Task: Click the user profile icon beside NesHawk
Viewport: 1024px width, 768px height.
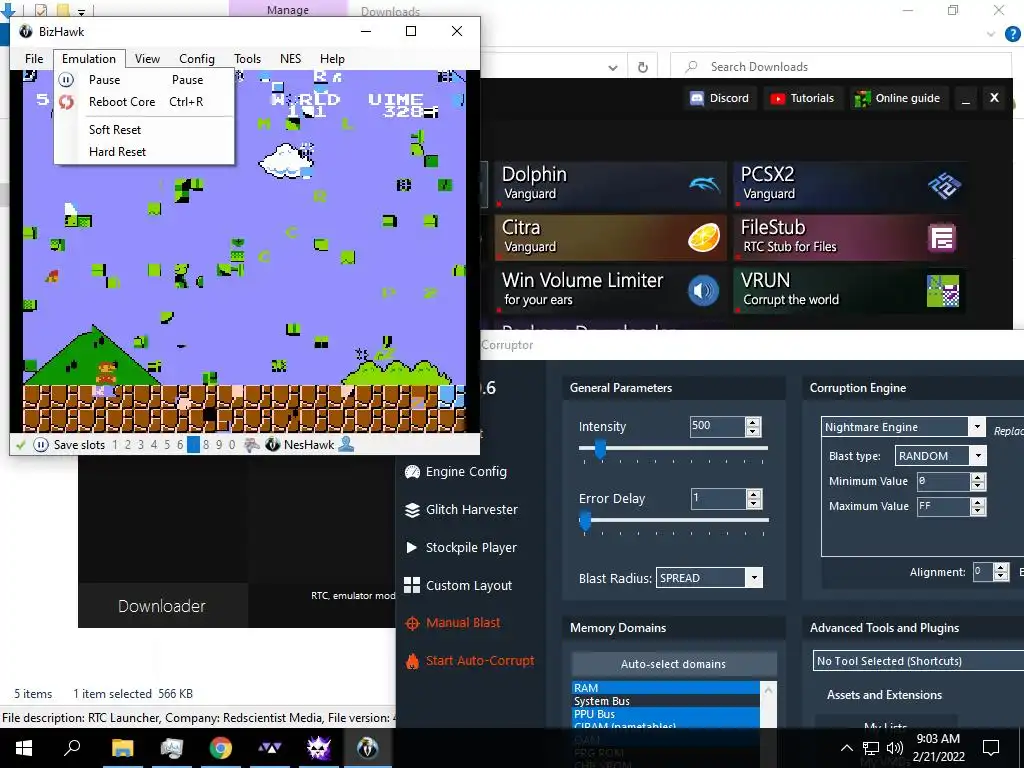Action: click(346, 444)
